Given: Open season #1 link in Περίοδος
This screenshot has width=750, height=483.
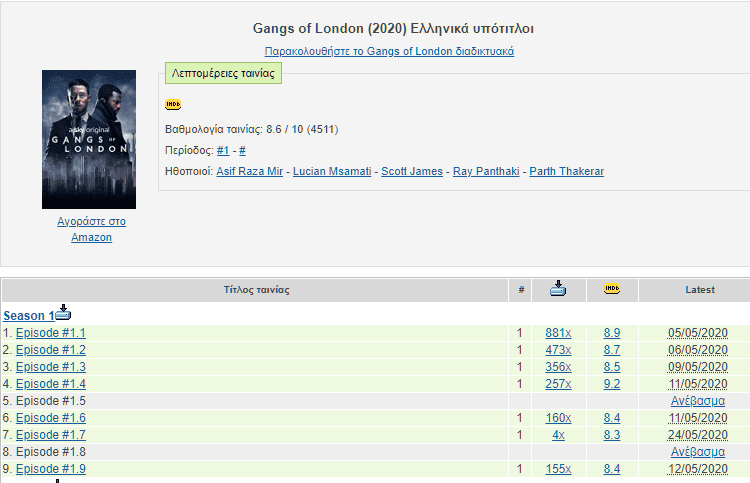Looking at the screenshot, I should pos(223,150).
